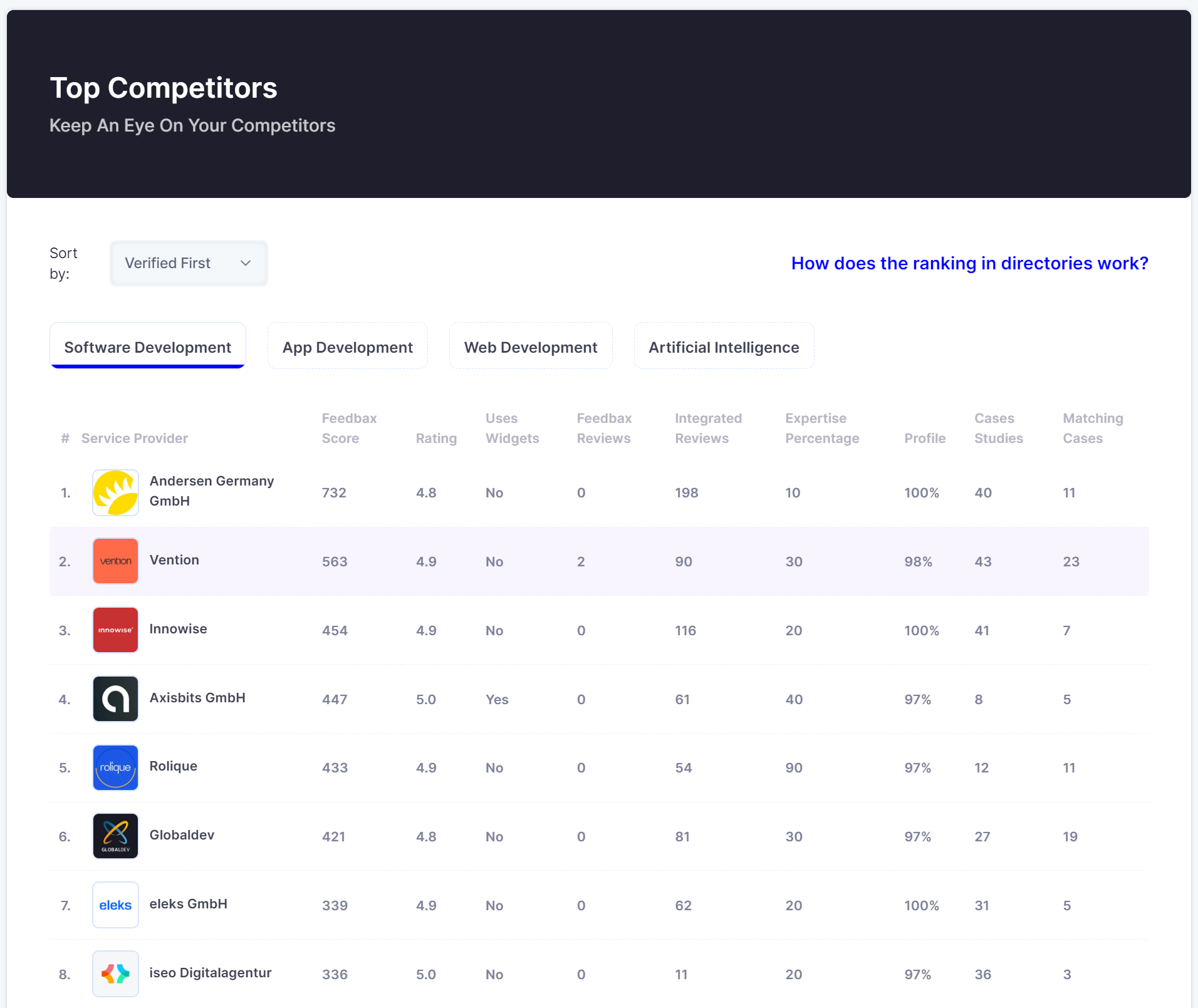
Task: Click the Andersen Germany GmbH logo
Action: [115, 493]
